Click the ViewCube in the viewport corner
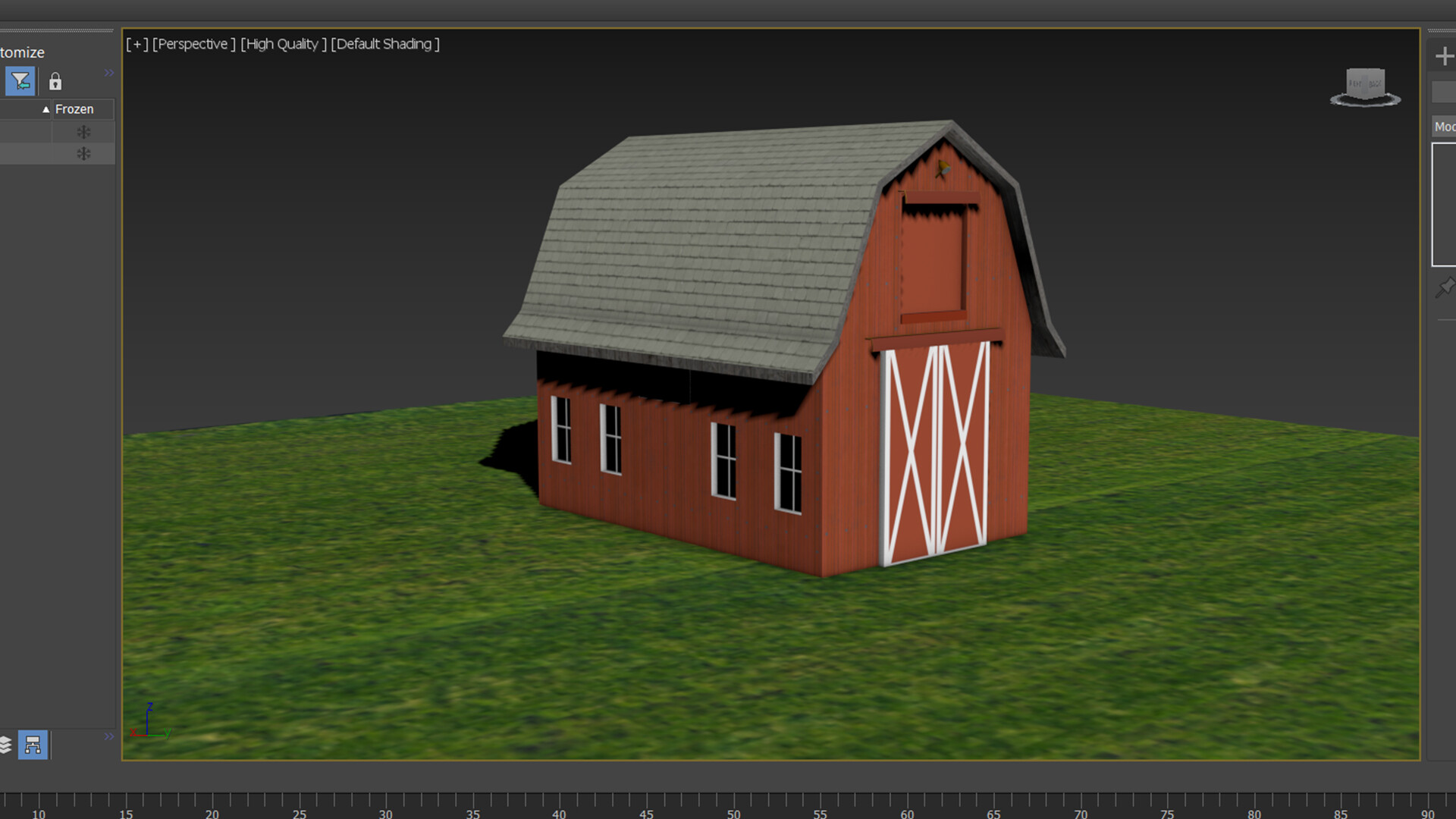 click(1364, 83)
